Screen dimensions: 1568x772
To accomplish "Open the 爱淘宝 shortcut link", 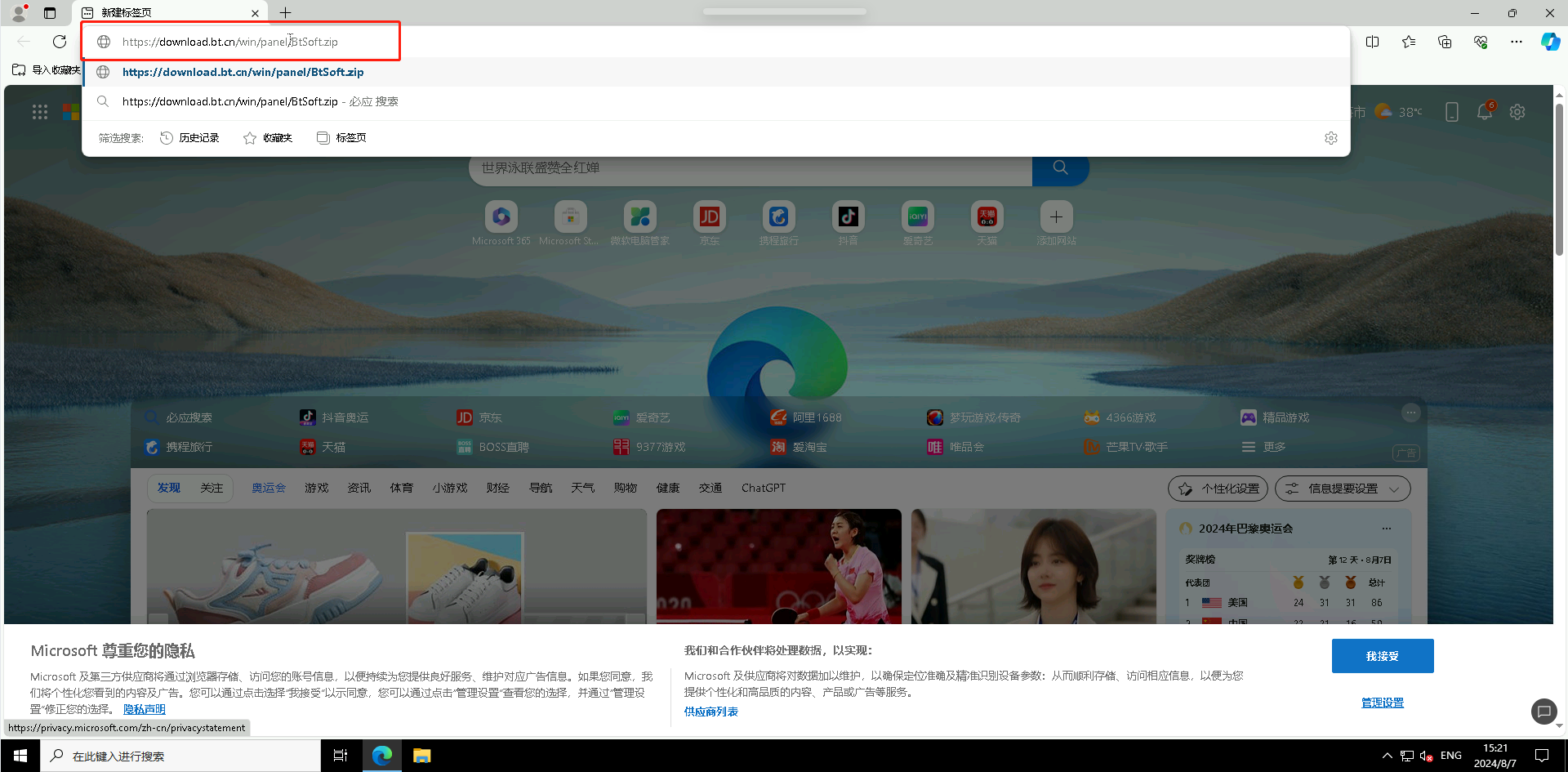I will [799, 447].
